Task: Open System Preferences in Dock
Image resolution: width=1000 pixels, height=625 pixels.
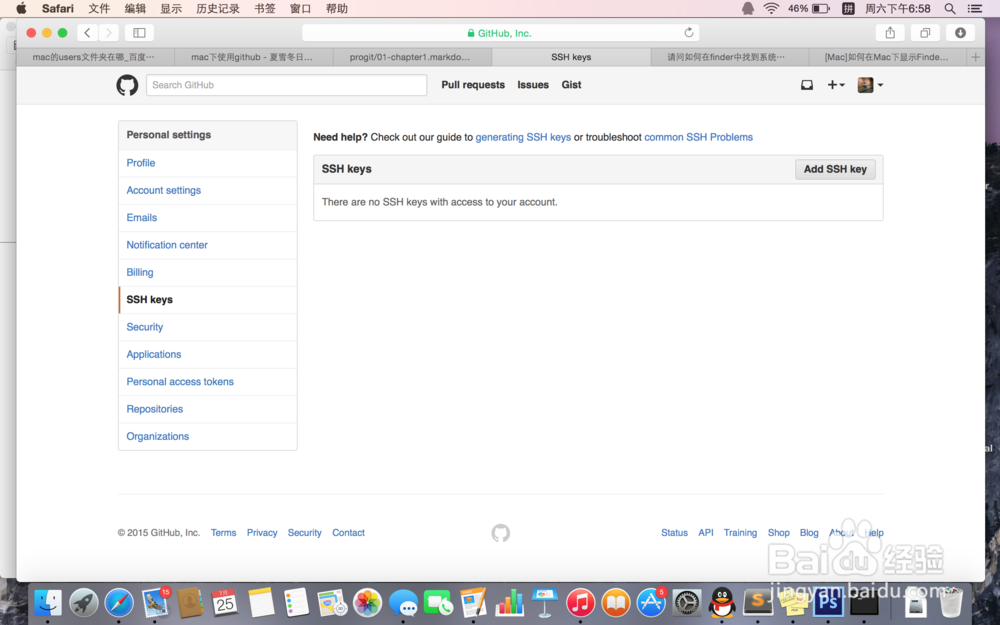Action: [687, 603]
